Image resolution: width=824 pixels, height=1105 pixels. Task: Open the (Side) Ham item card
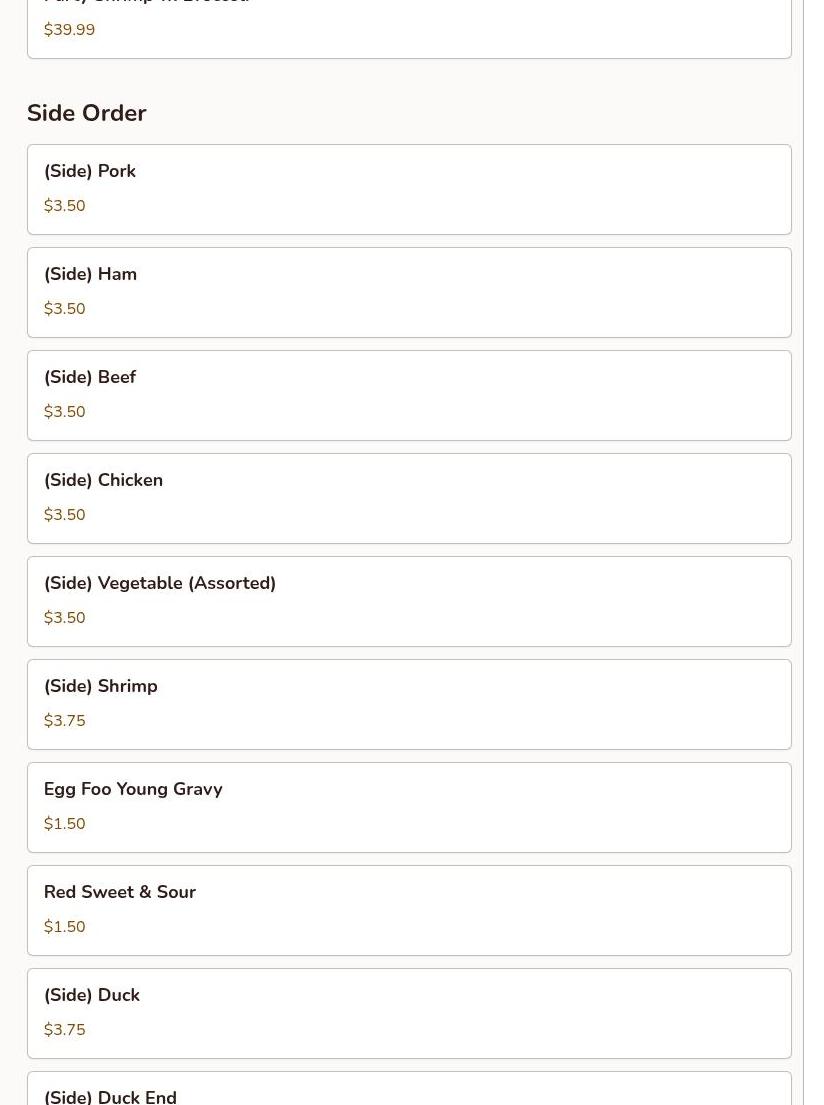tap(409, 292)
